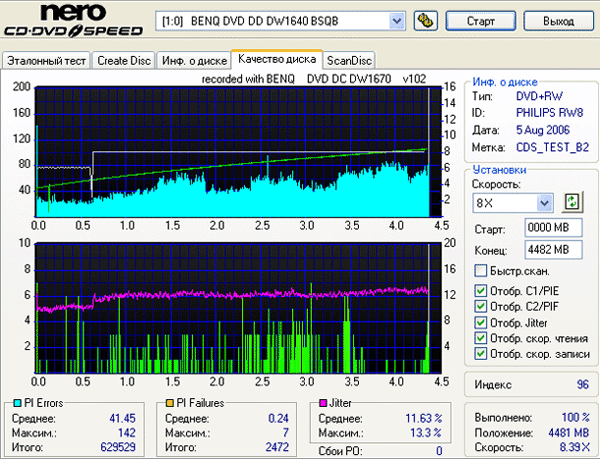
Task: Click the drive options icon beside drive selector
Action: coord(424,20)
